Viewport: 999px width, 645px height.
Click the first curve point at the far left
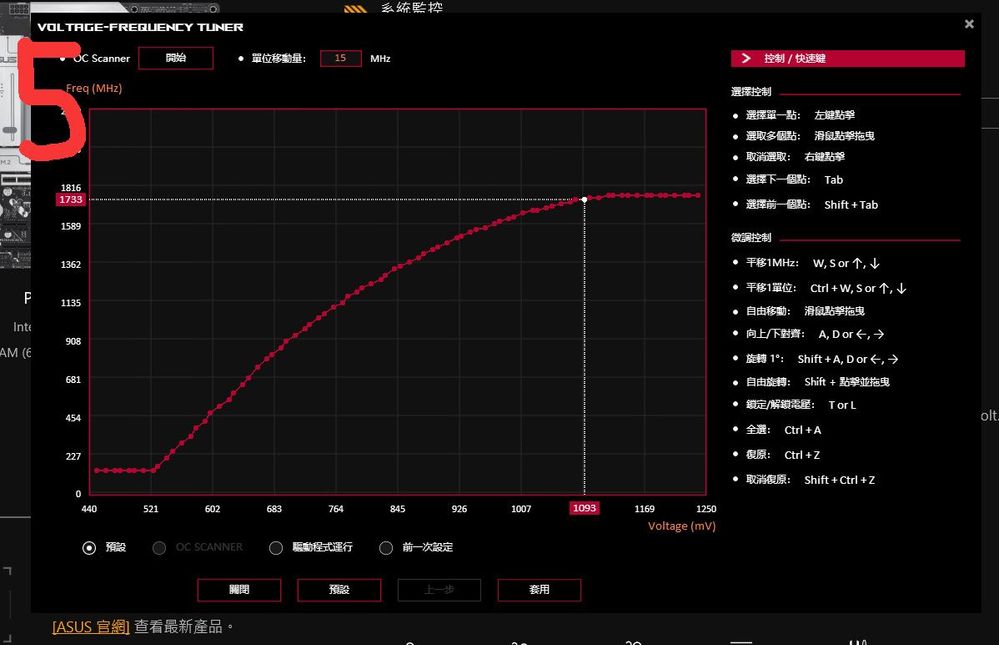96,470
